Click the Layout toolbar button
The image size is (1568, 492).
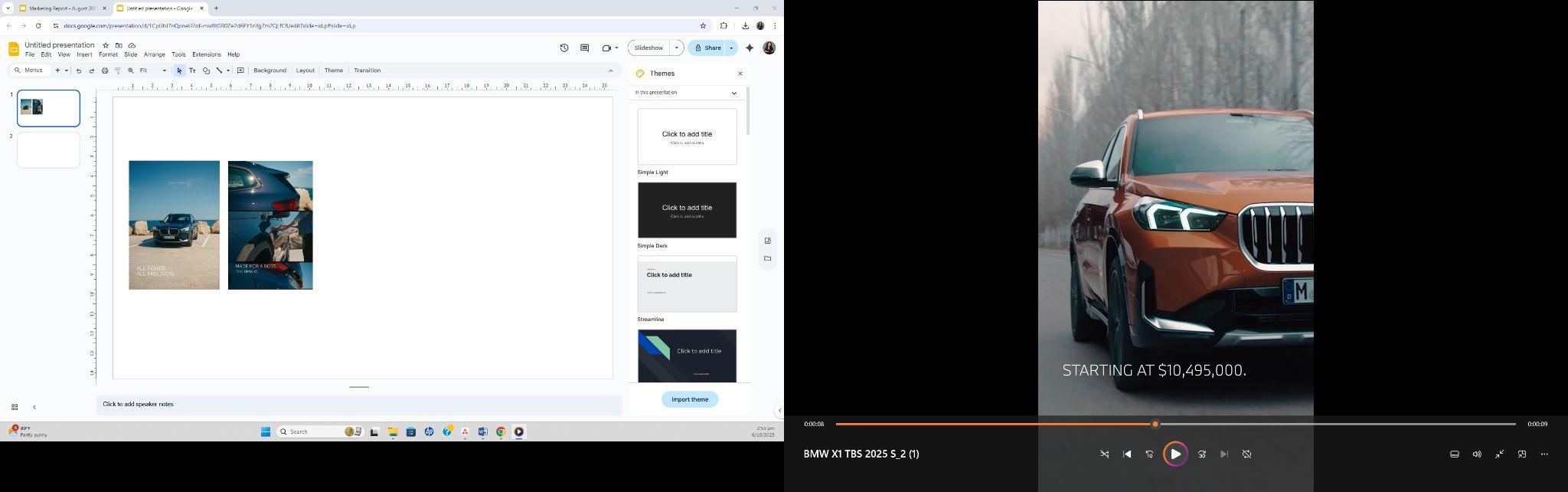coord(305,71)
